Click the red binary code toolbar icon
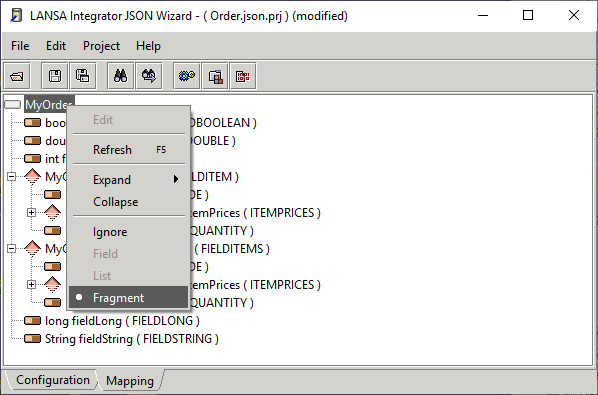 pyautogui.click(x=243, y=76)
